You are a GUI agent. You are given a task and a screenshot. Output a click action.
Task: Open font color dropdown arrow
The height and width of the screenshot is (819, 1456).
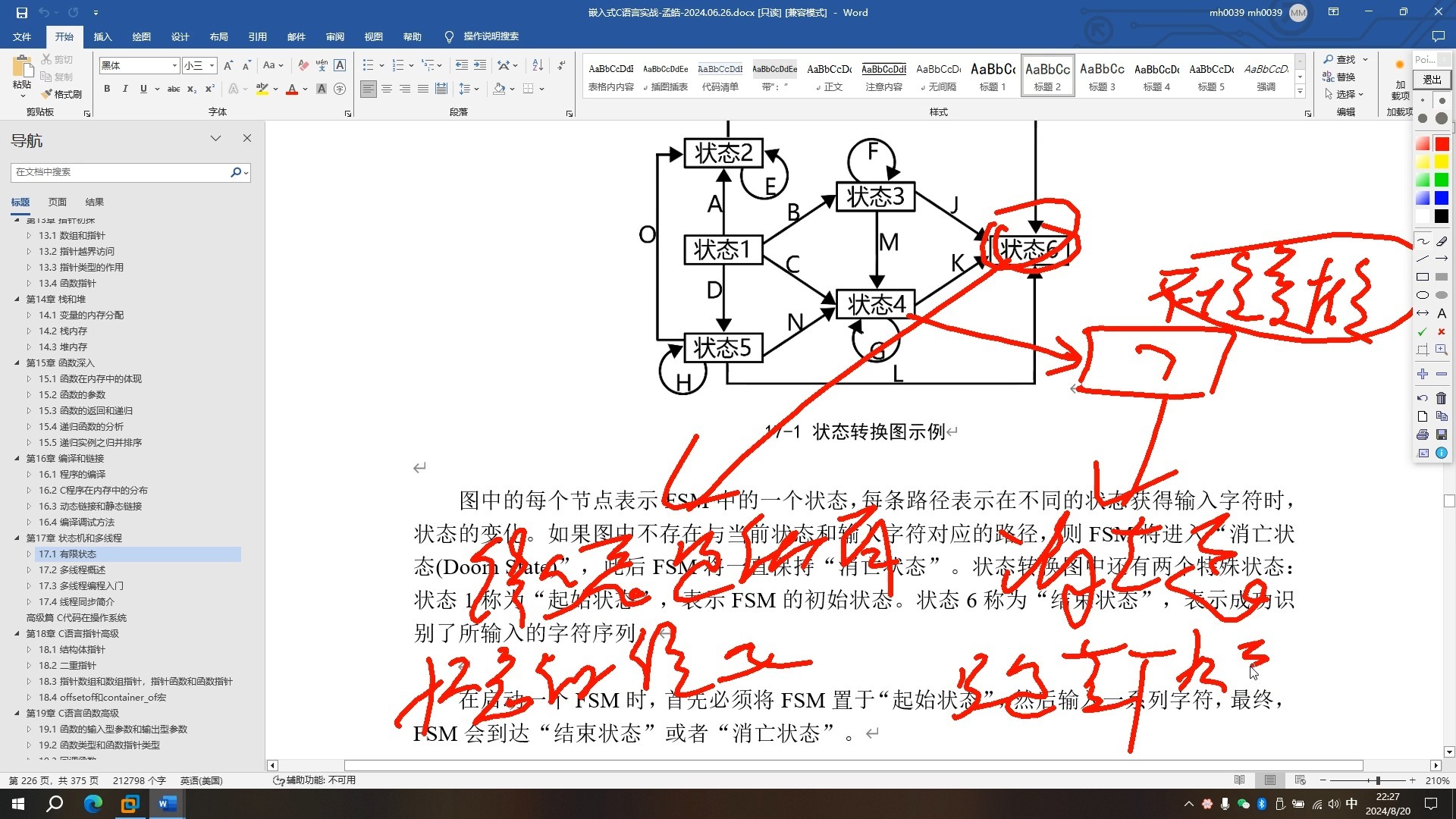coord(306,89)
